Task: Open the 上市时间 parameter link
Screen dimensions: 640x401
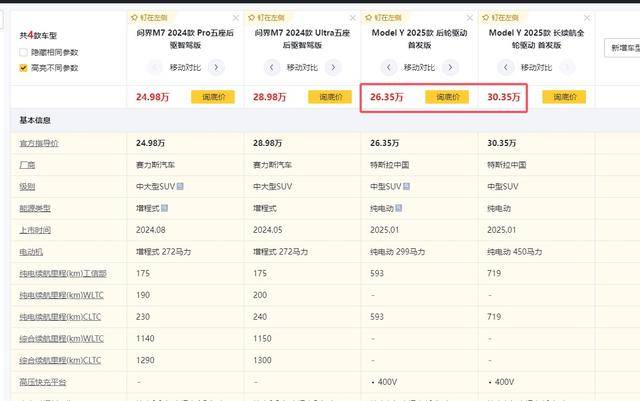Action: pos(35,230)
